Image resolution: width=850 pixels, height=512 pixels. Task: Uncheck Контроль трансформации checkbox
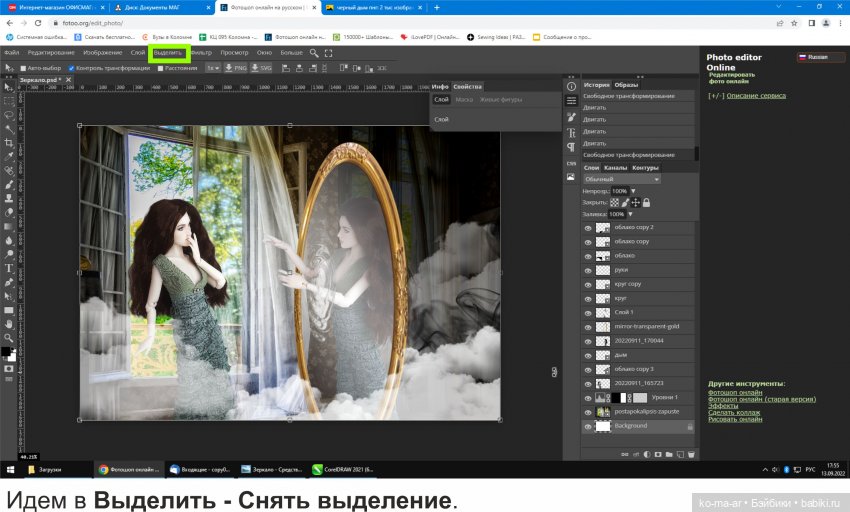coord(71,68)
